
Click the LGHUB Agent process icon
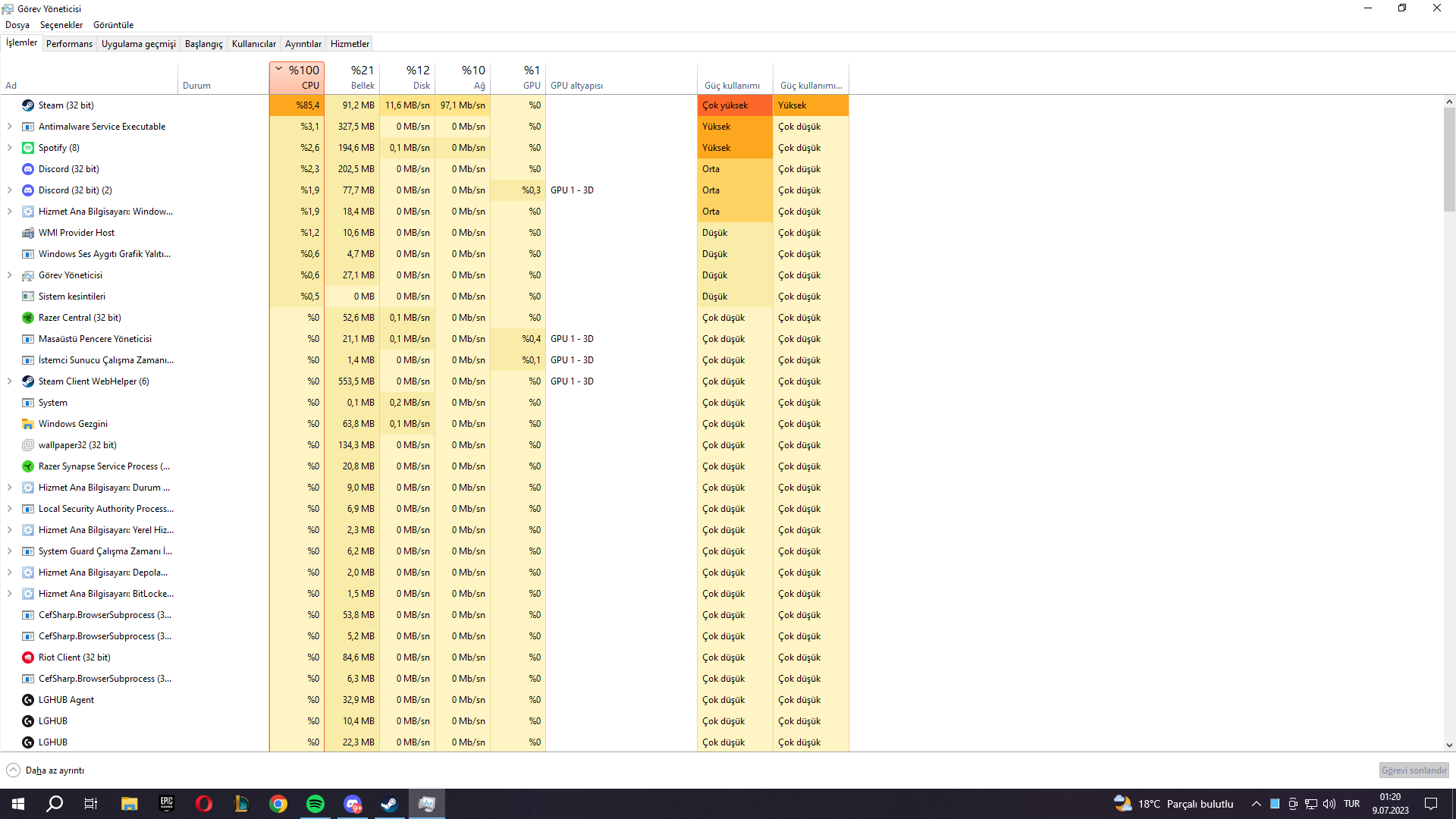pyautogui.click(x=28, y=700)
